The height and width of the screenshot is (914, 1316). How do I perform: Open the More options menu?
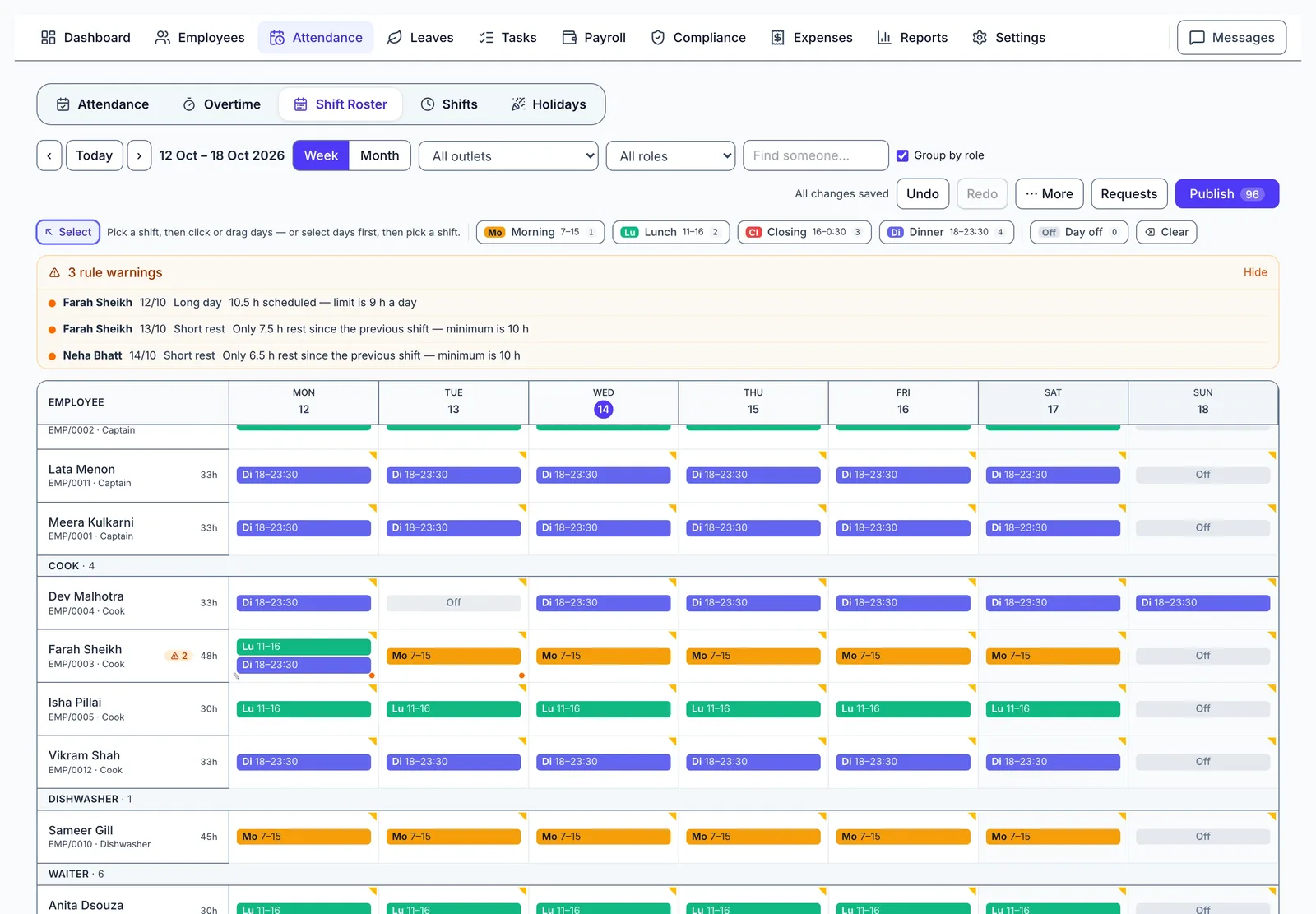1049,194
